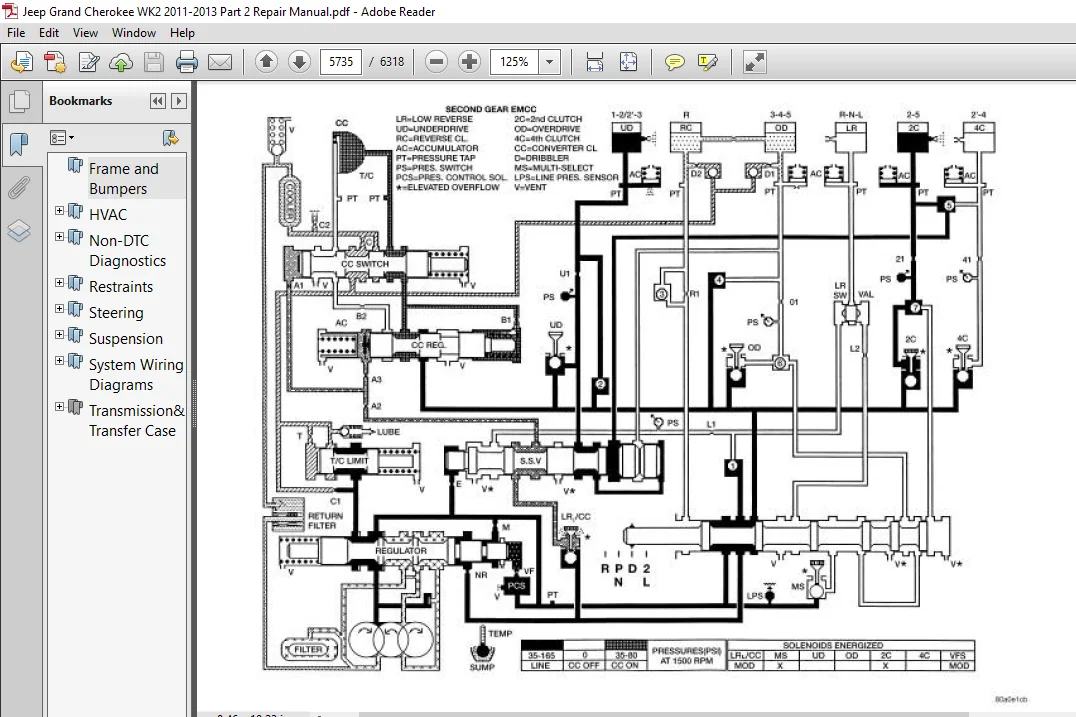Add a sticky note comment
This screenshot has width=1076, height=717.
675,62
